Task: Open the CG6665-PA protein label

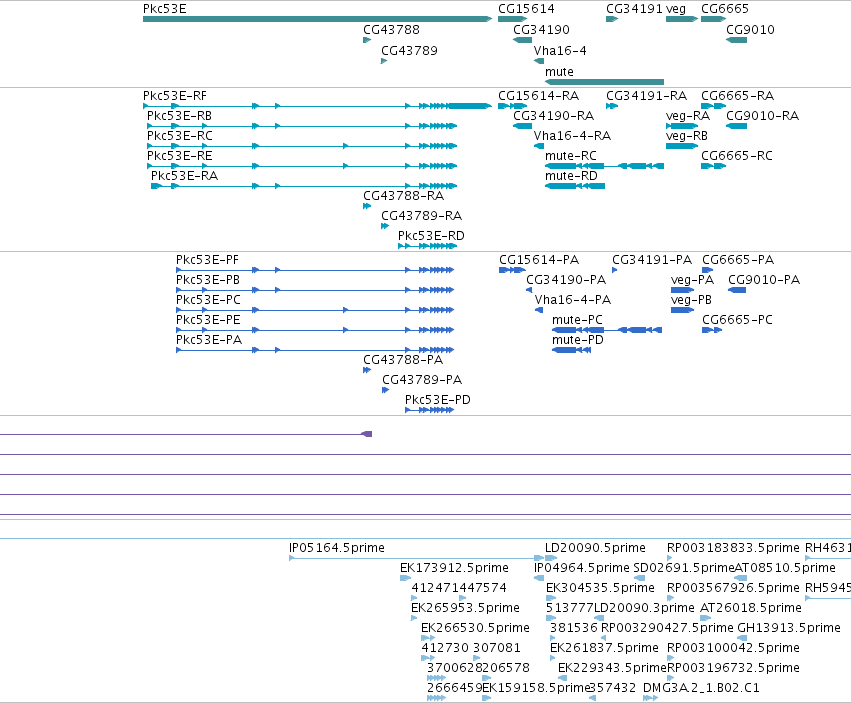Action: click(x=738, y=260)
